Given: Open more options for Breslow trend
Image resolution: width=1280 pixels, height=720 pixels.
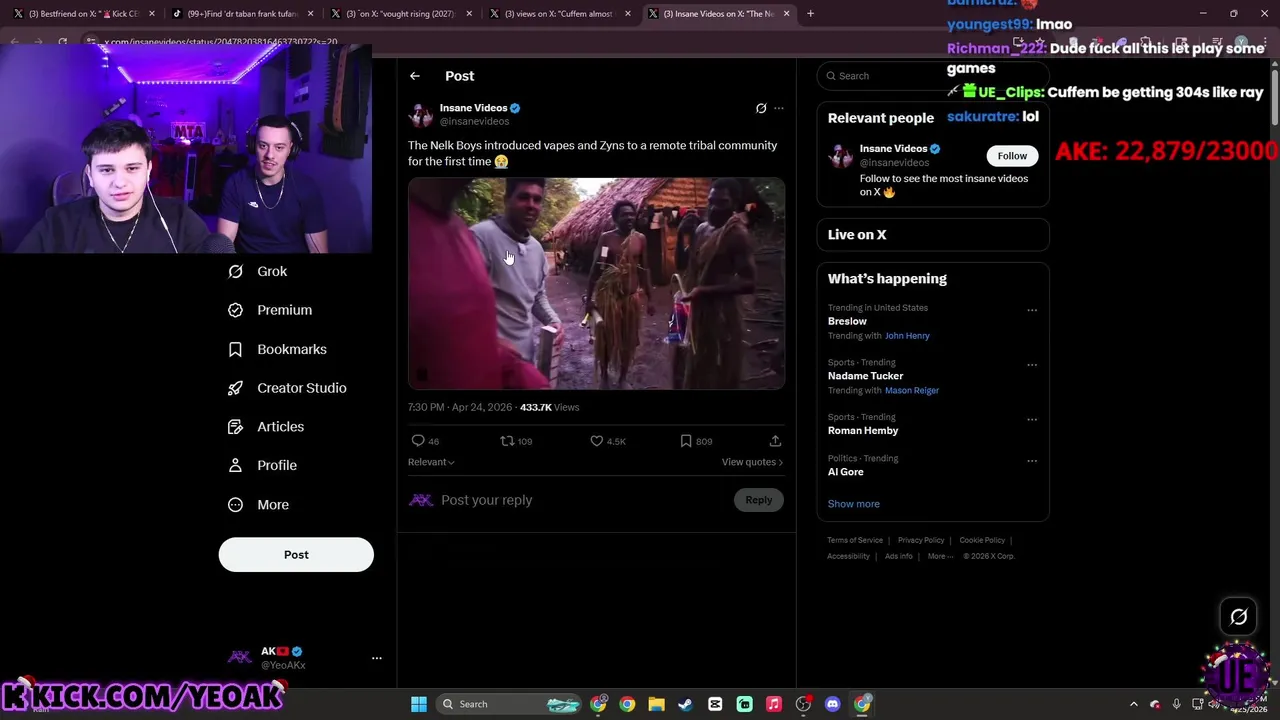Looking at the screenshot, I should (x=1032, y=310).
